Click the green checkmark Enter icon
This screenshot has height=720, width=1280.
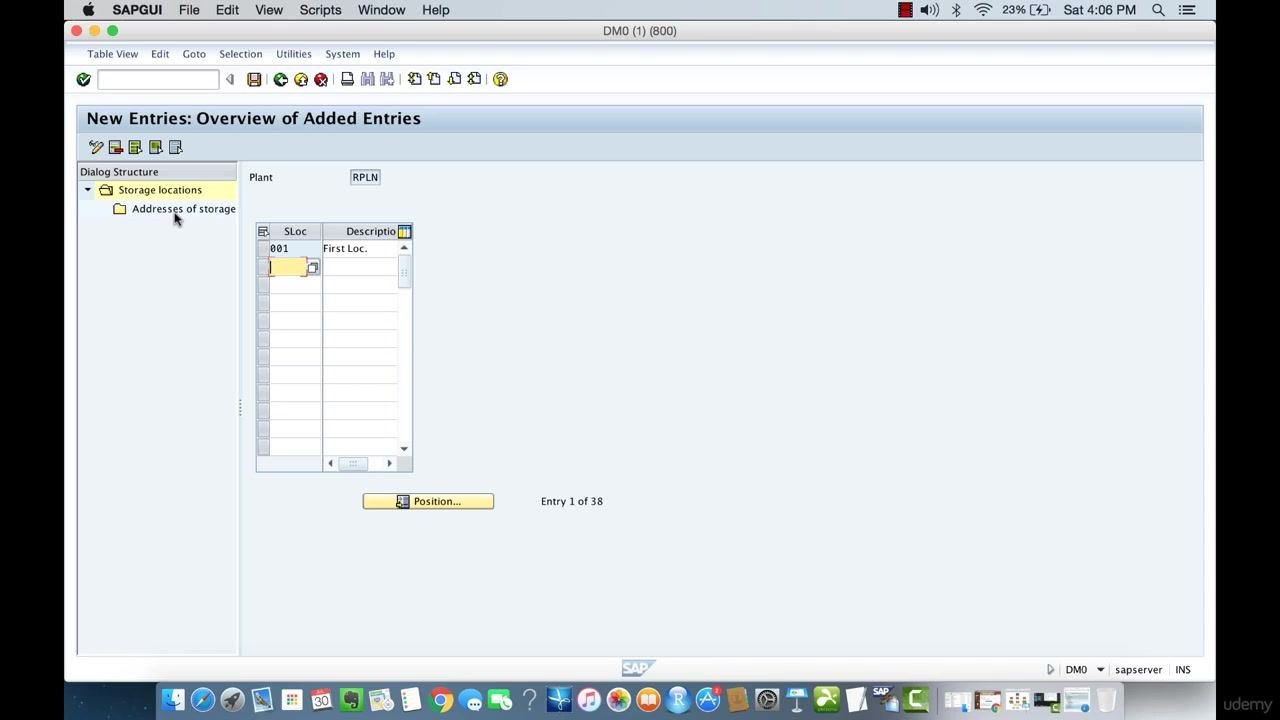[x=84, y=79]
